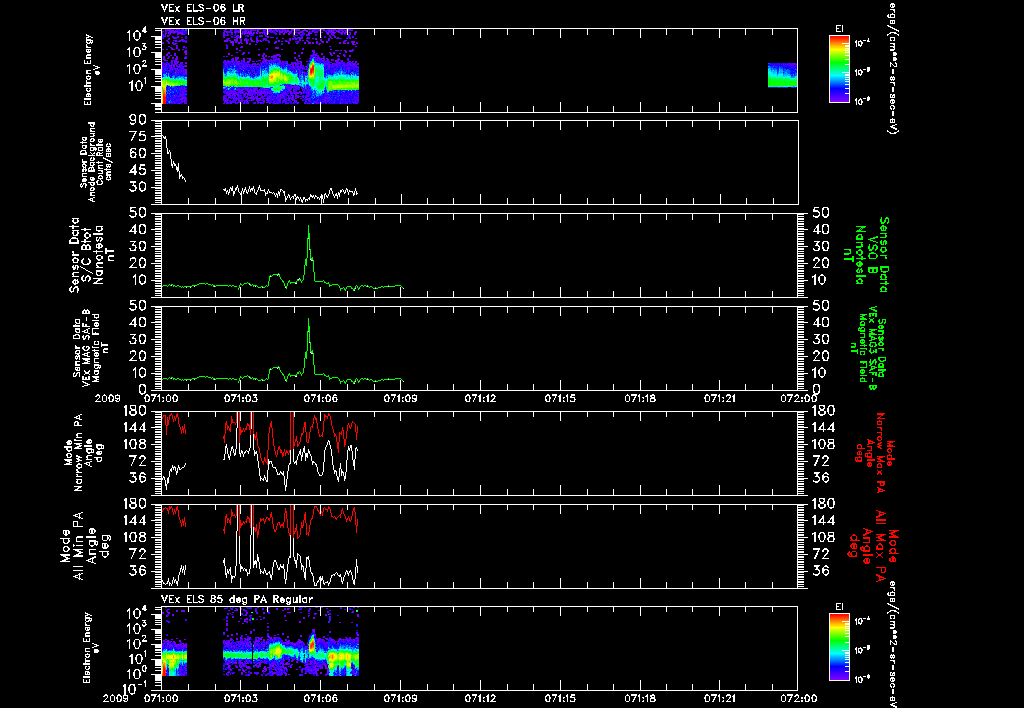The width and height of the screenshot is (1024, 708).
Task: Click the "Electron Energy eV" label of the ELS-06 panel
Action: tap(92, 70)
